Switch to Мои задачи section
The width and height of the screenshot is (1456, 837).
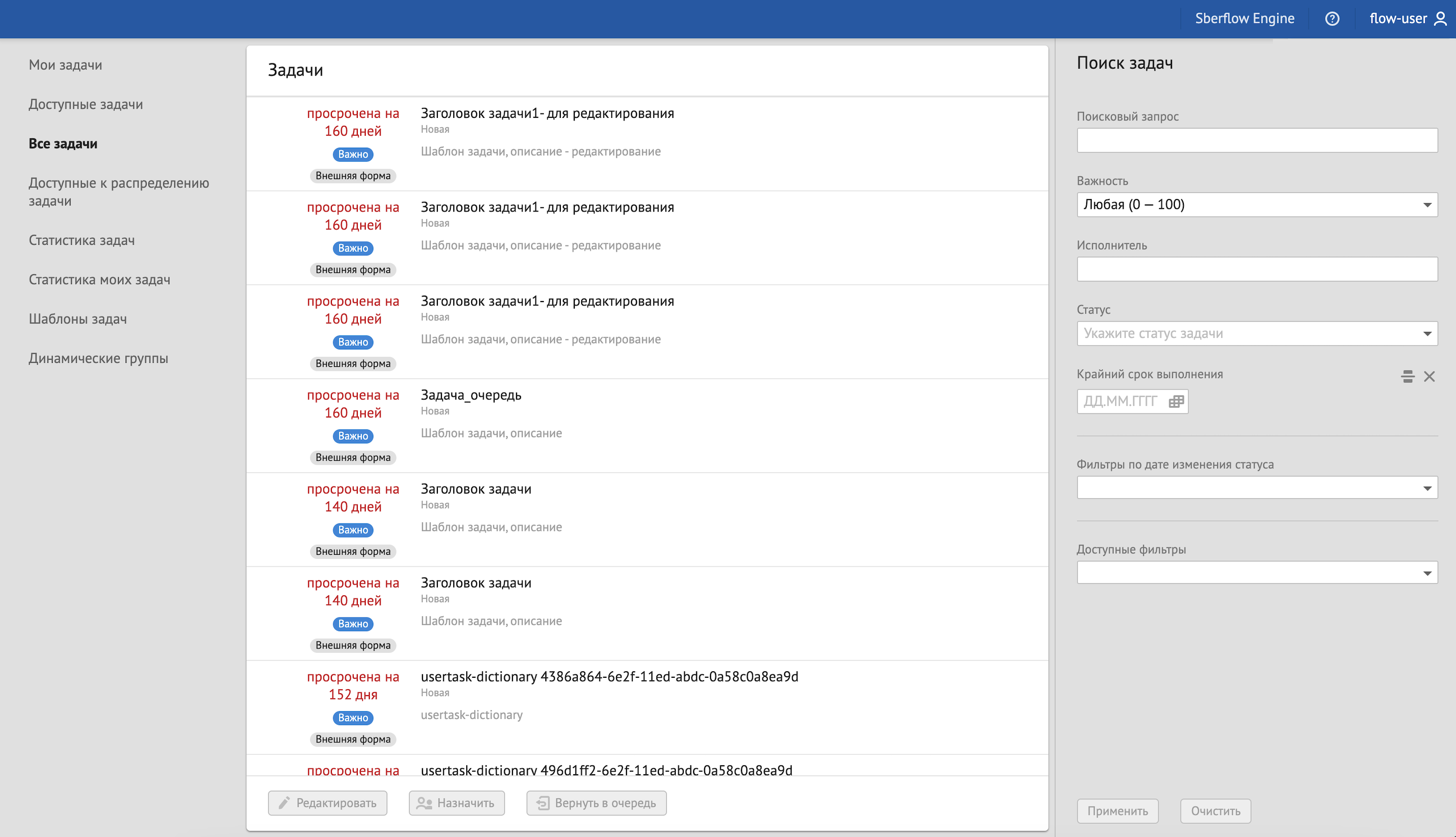(65, 64)
